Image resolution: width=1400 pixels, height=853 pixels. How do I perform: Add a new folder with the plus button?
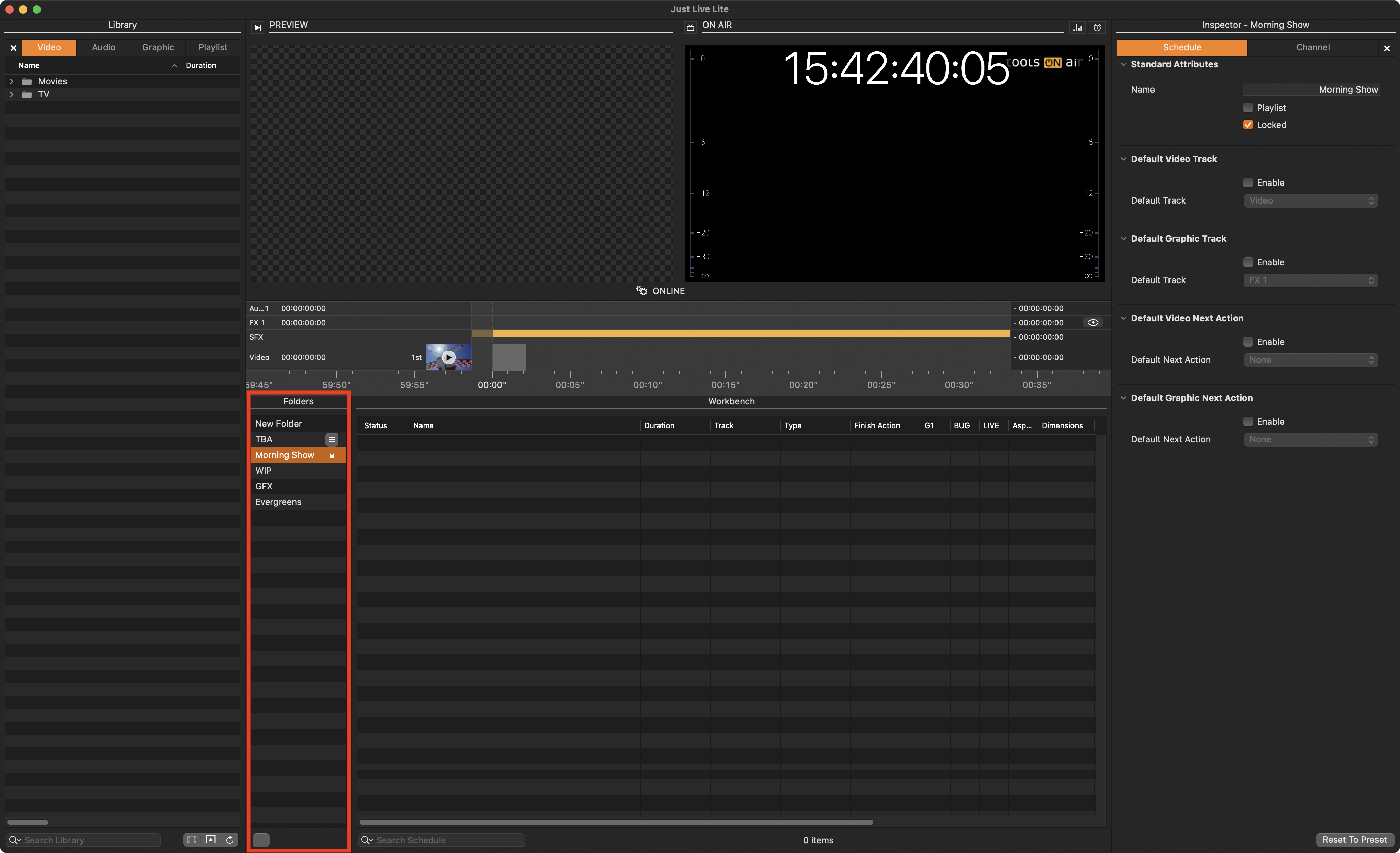pyautogui.click(x=261, y=839)
